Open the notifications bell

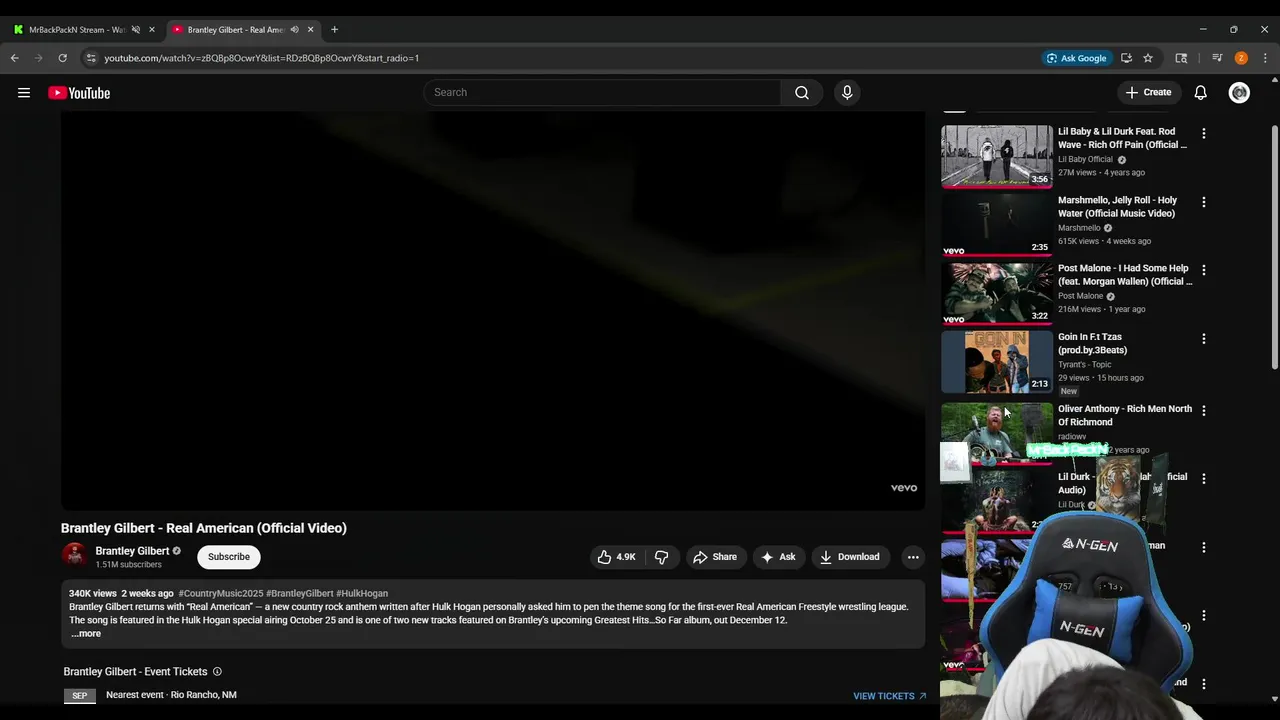click(x=1201, y=92)
